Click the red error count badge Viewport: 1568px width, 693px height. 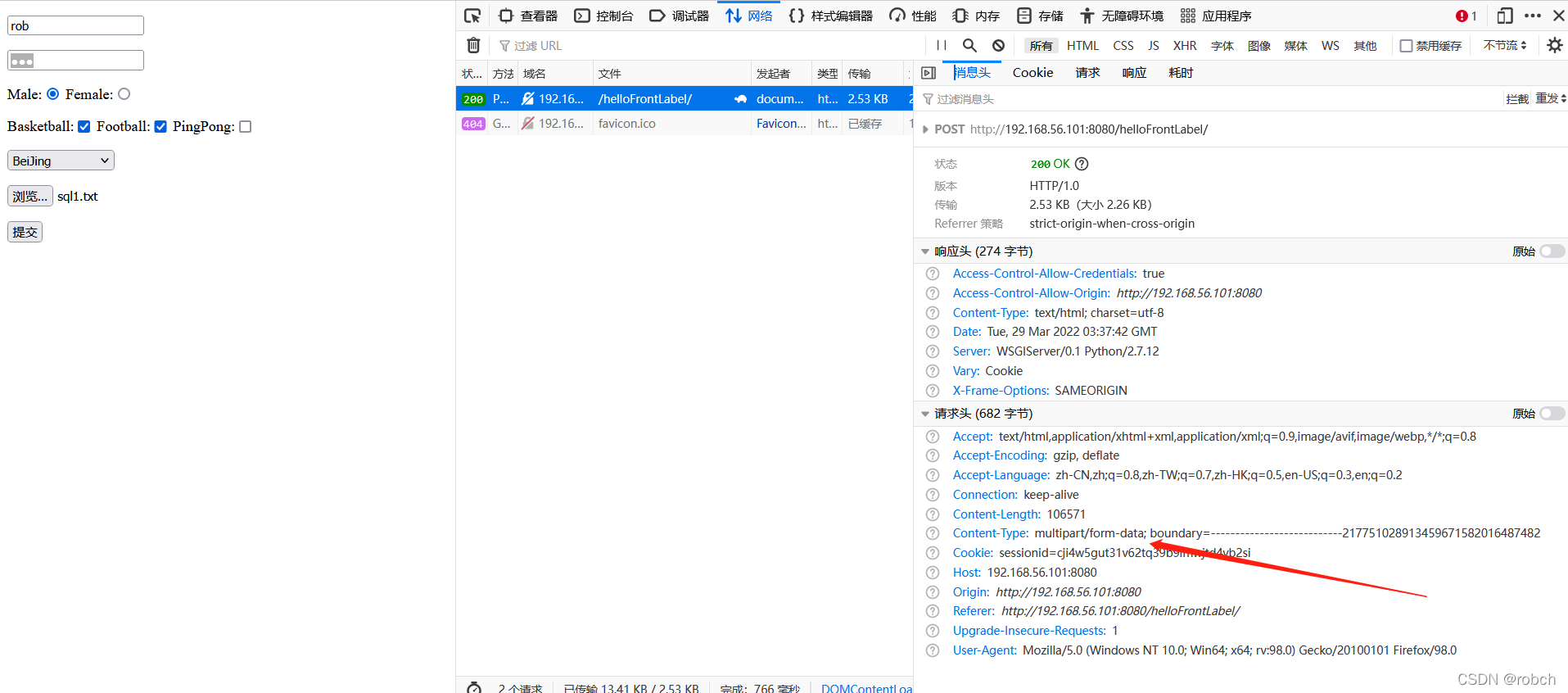1466,16
